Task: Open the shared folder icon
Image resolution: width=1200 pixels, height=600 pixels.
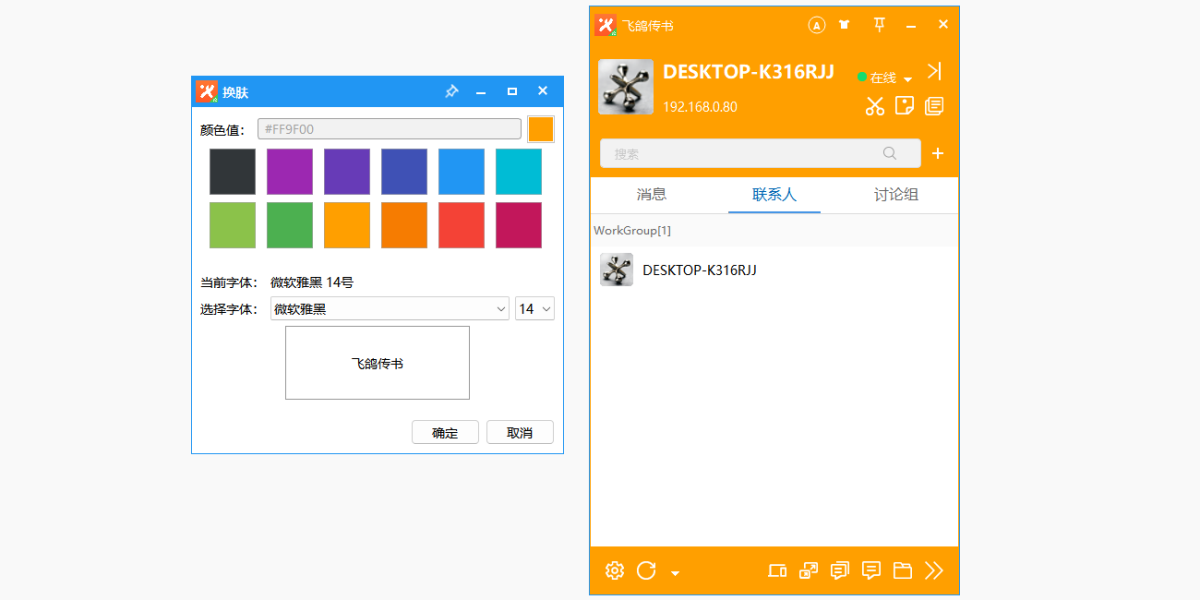Action: tap(903, 571)
